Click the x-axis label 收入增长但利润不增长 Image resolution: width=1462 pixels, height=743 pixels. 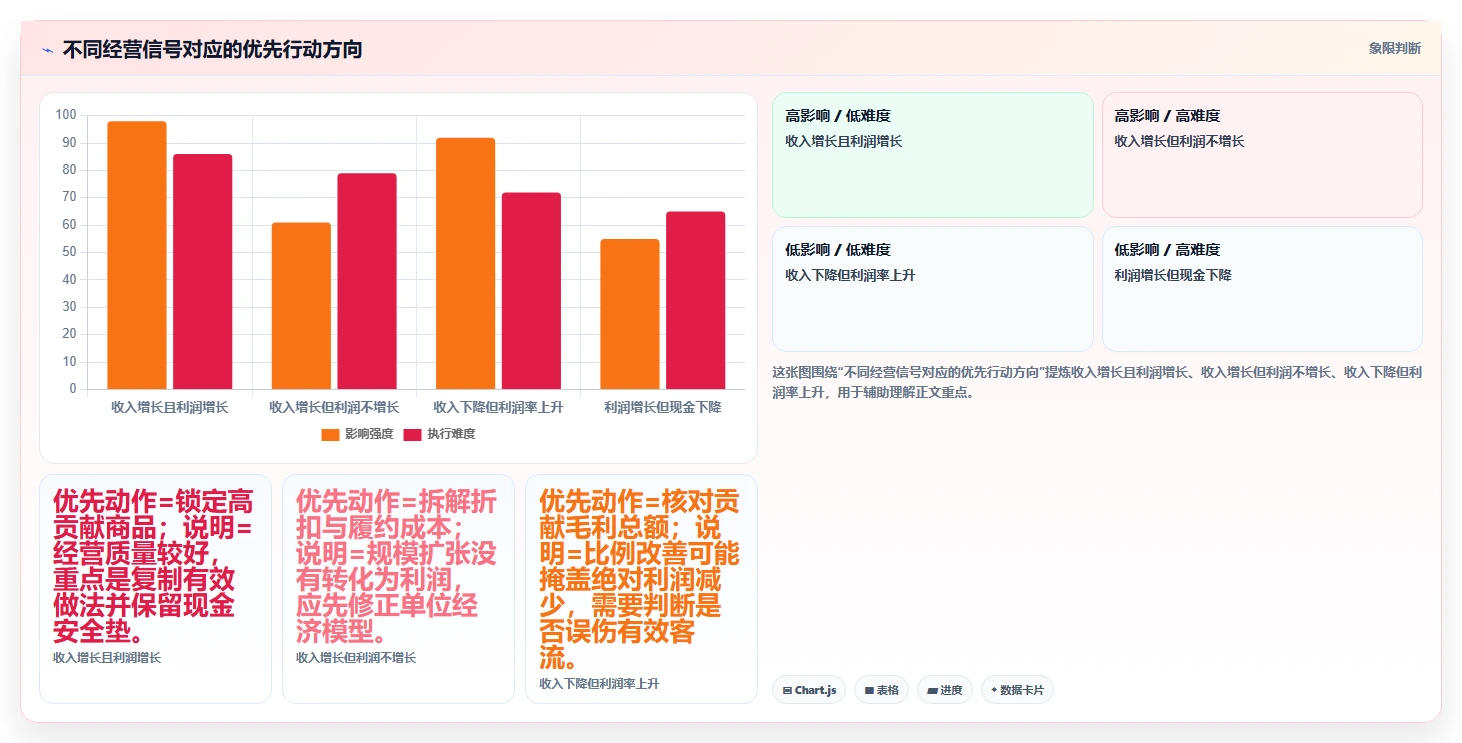[334, 407]
